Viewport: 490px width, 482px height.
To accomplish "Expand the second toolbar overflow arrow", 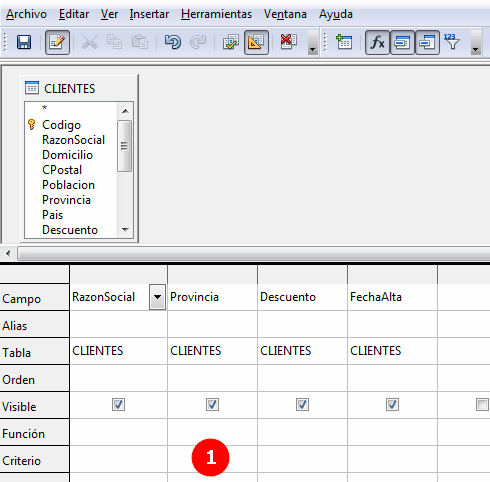I will click(476, 43).
